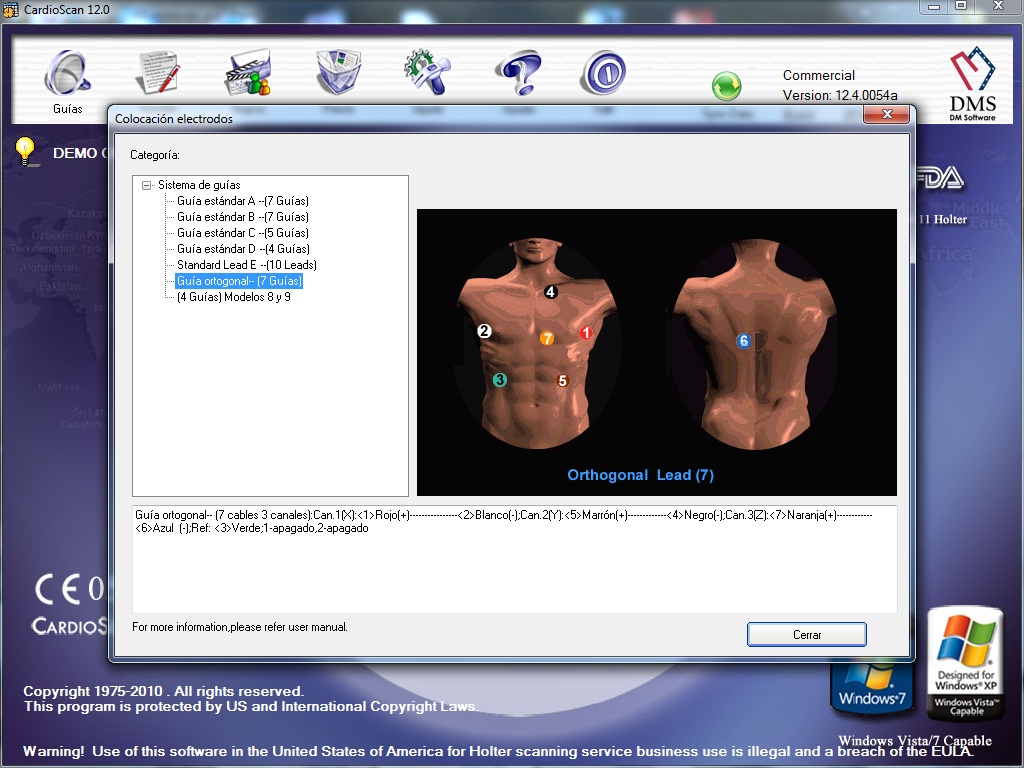Screen dimensions: 1024x768
Task: Click the back torso image
Action: coord(754,344)
